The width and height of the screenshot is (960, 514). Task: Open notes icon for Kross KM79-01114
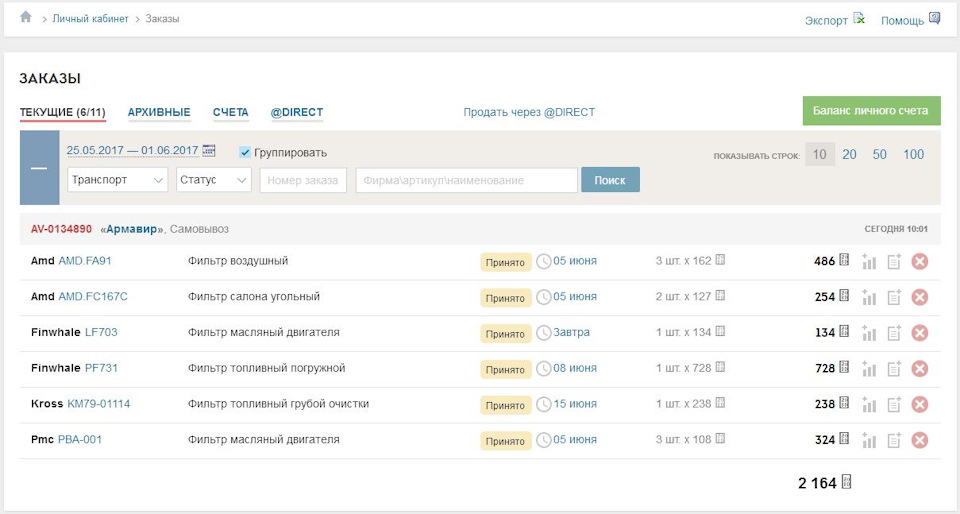click(894, 405)
